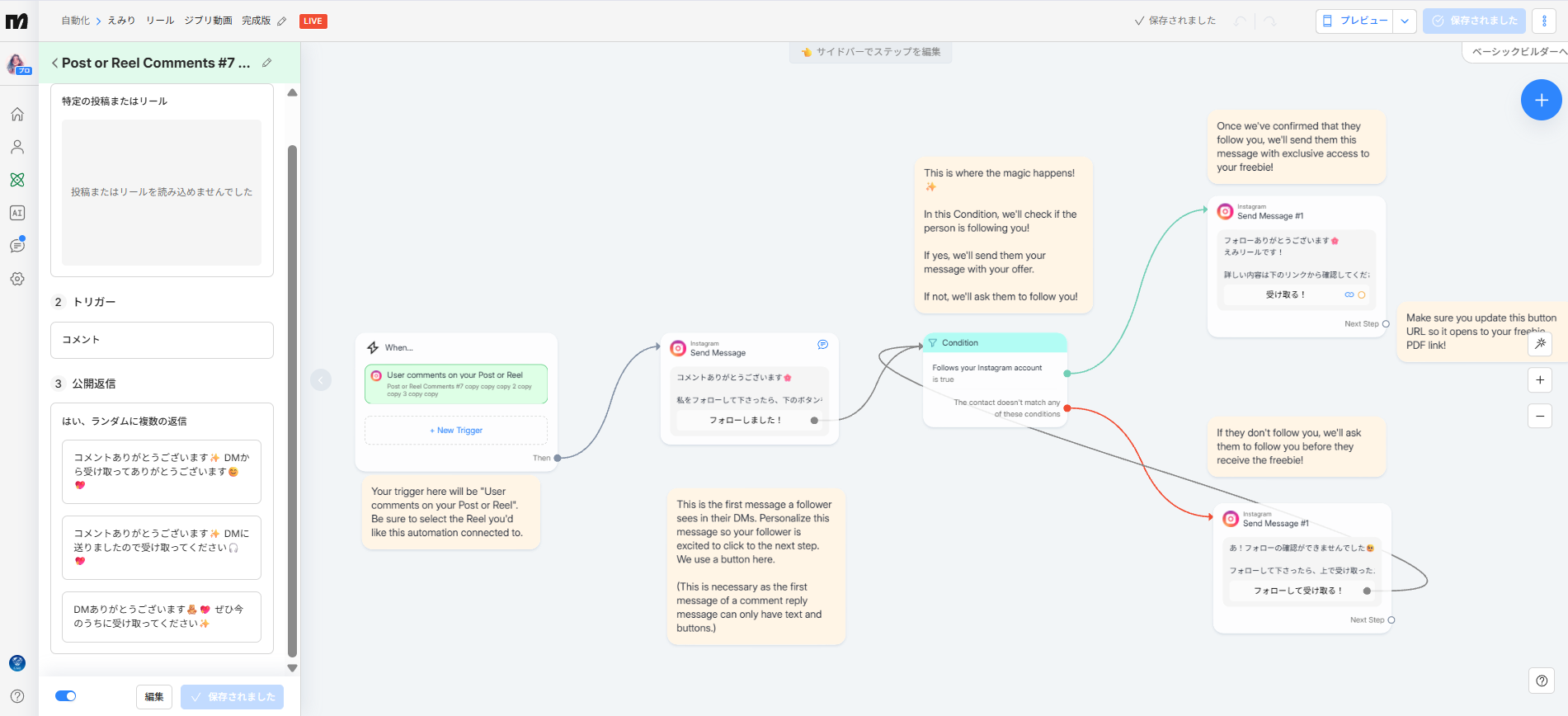Open Live Chat icon in sidebar

(x=17, y=246)
